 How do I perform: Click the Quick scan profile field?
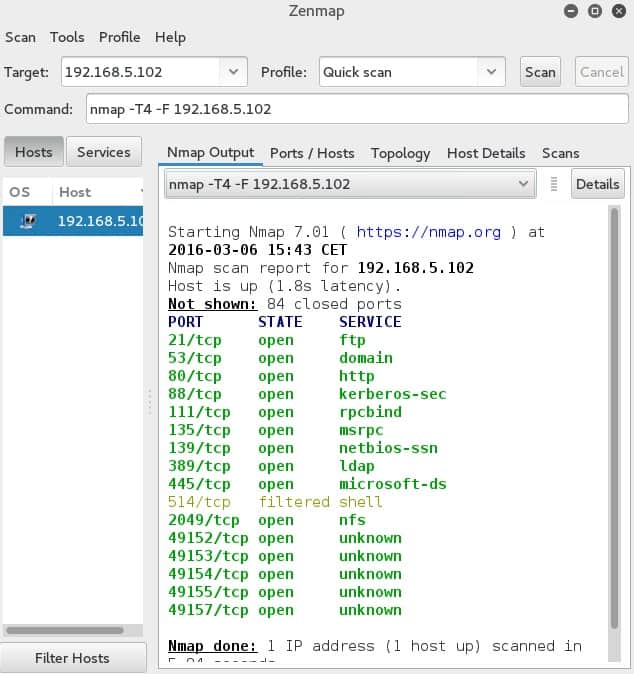(x=398, y=72)
